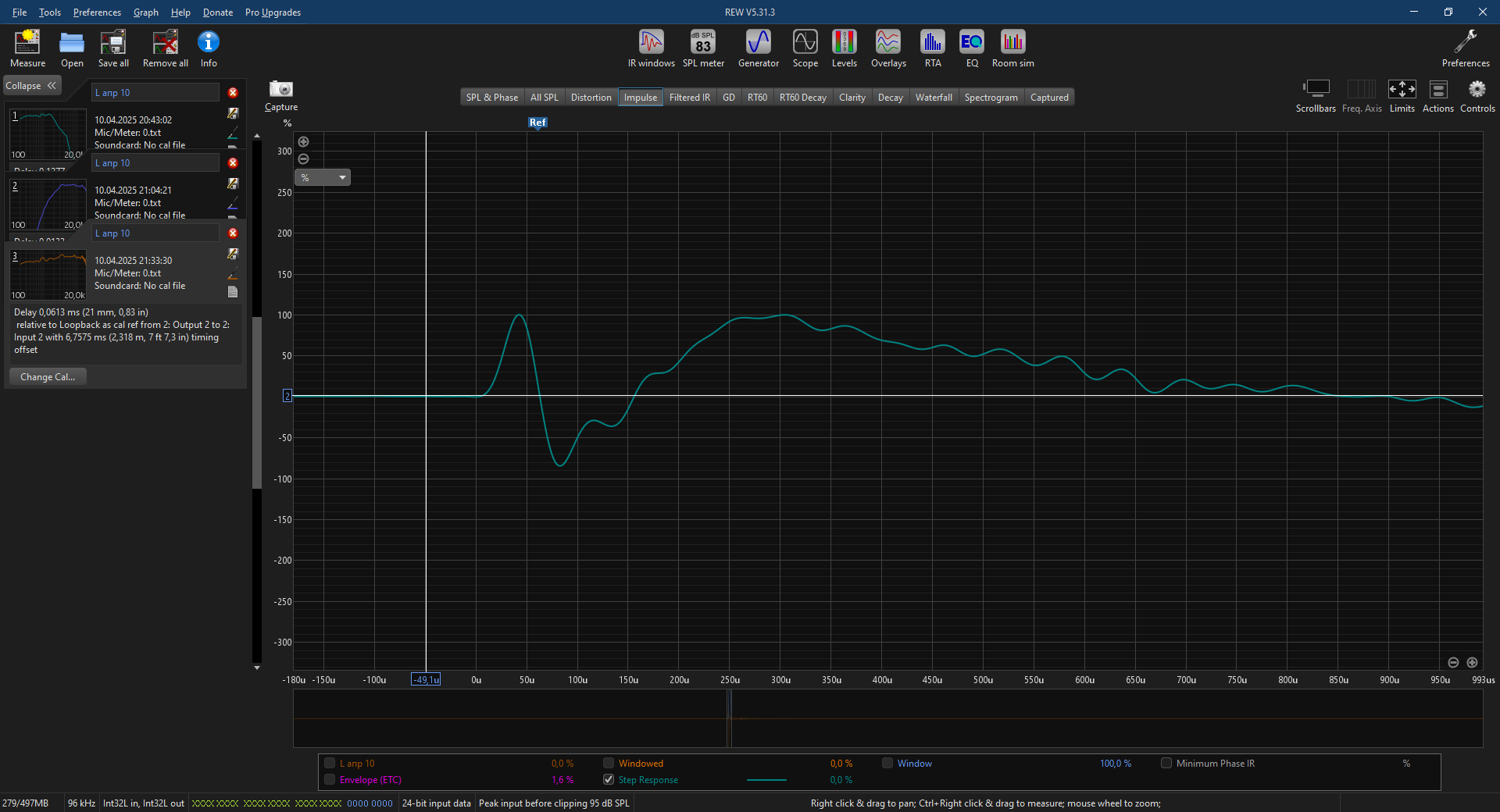Open the Pro Upgrades menu
Screen dimensions: 1500x812
(273, 12)
